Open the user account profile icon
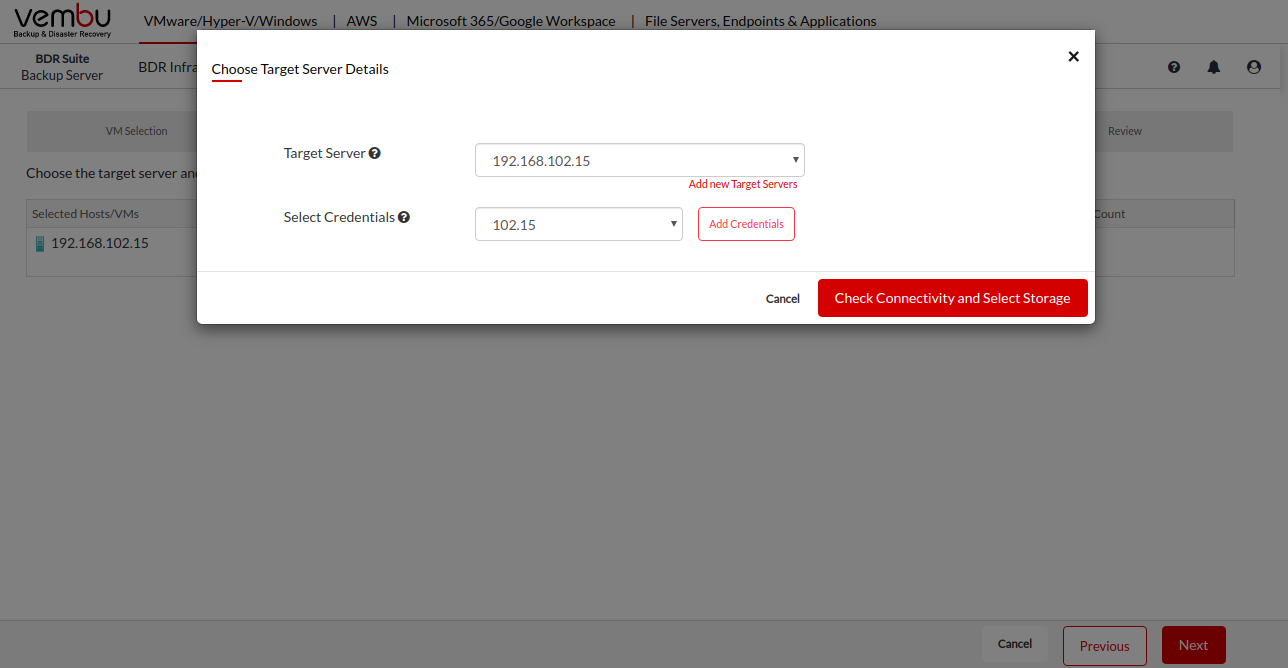Viewport: 1288px width, 668px height. tap(1254, 67)
